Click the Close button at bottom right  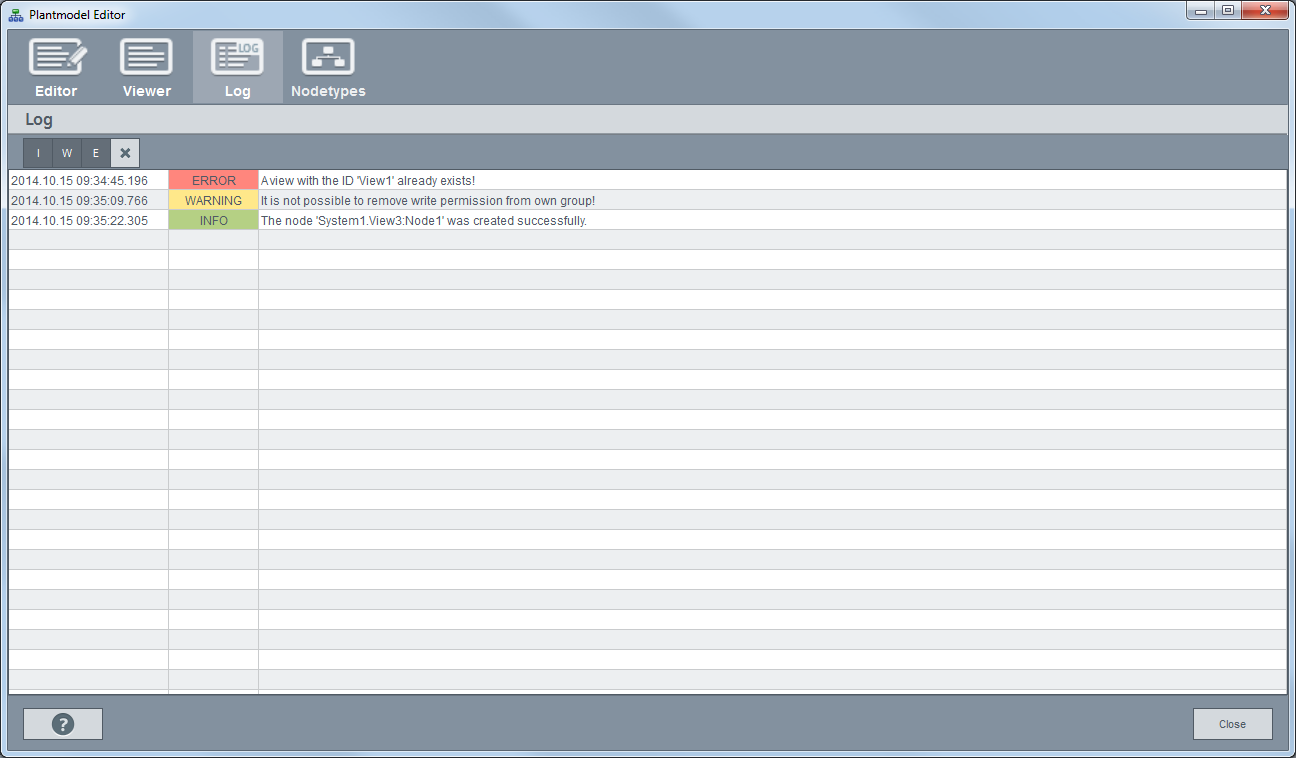1232,724
